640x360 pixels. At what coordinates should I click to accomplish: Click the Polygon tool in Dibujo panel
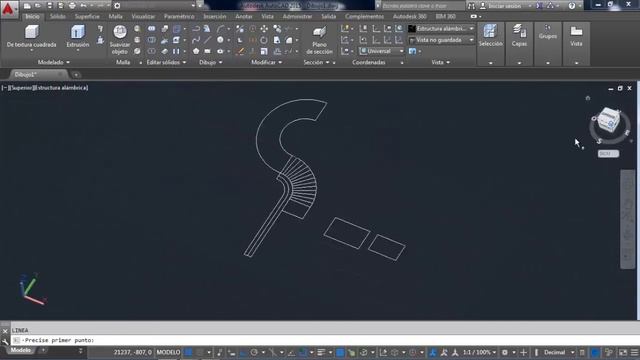coord(196,51)
